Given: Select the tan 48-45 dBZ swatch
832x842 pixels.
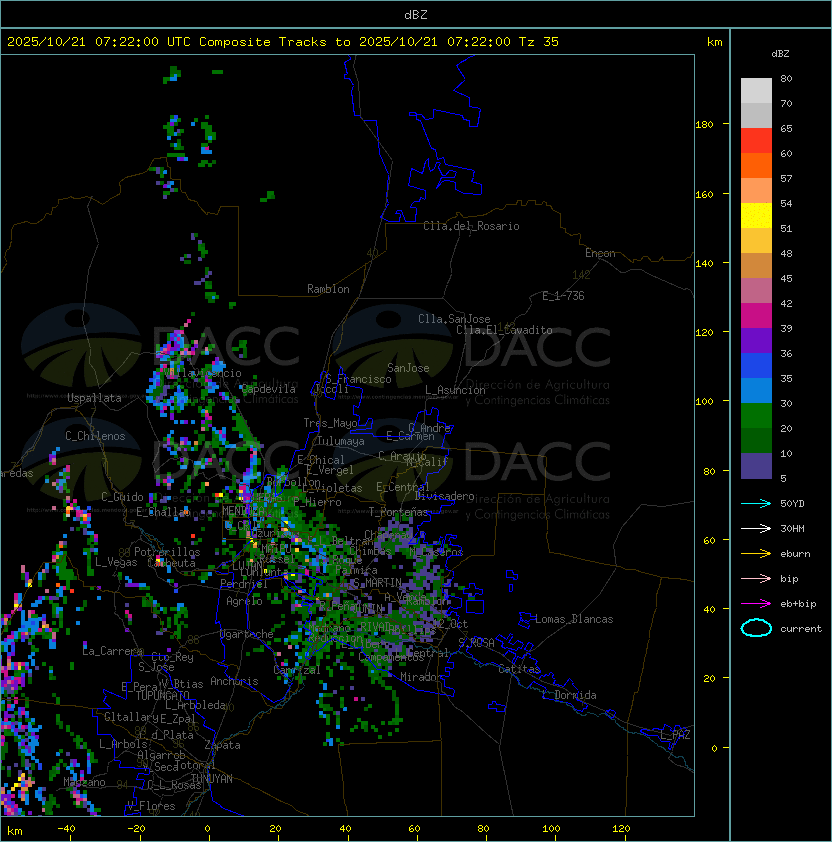Looking at the screenshot, I should coord(756,265).
